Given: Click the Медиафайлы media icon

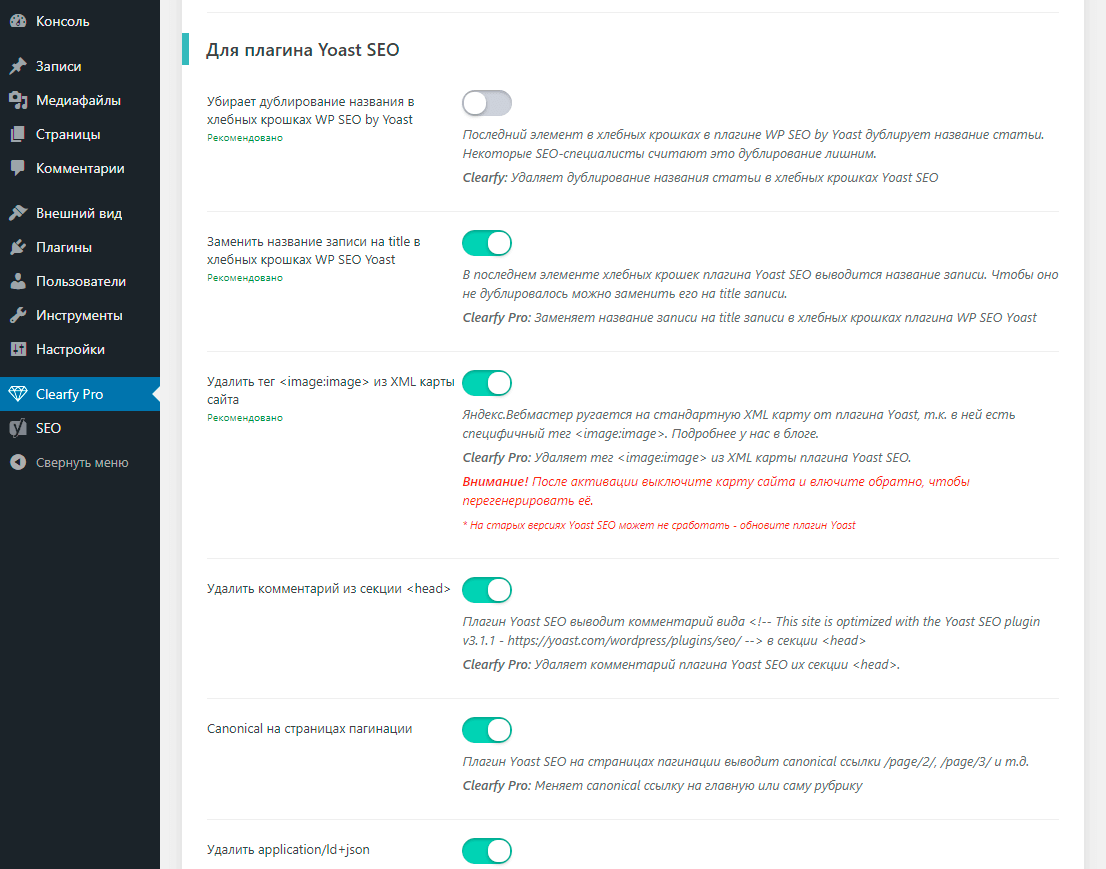Looking at the screenshot, I should click(18, 100).
